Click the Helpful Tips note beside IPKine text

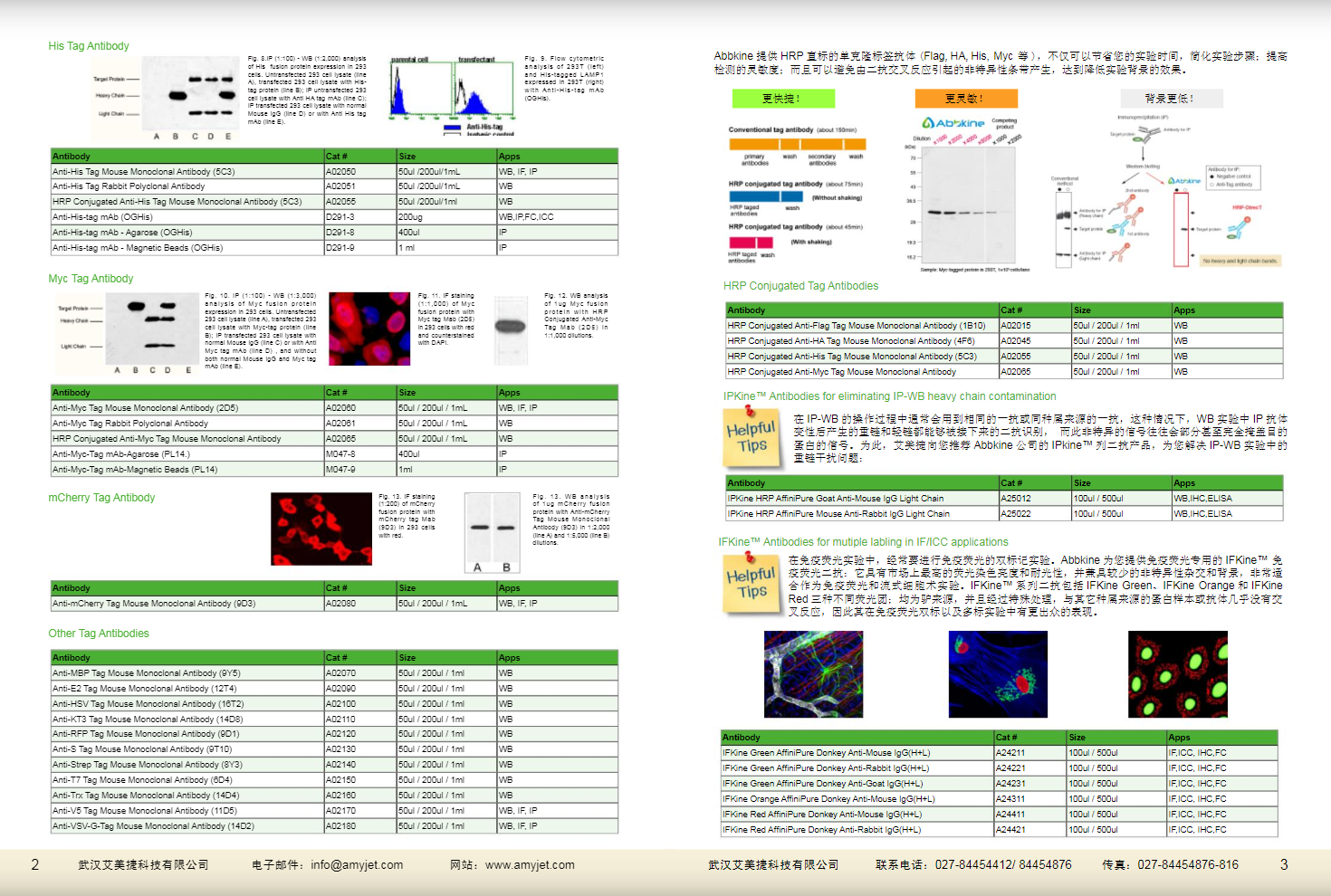click(x=752, y=436)
